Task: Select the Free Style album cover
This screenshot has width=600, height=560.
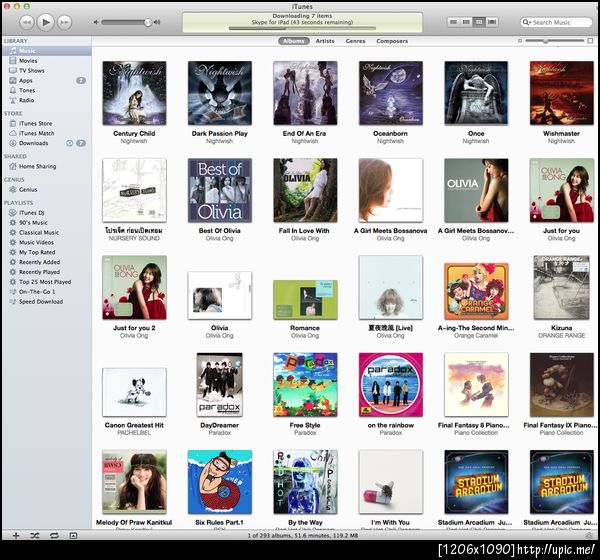Action: click(x=305, y=385)
